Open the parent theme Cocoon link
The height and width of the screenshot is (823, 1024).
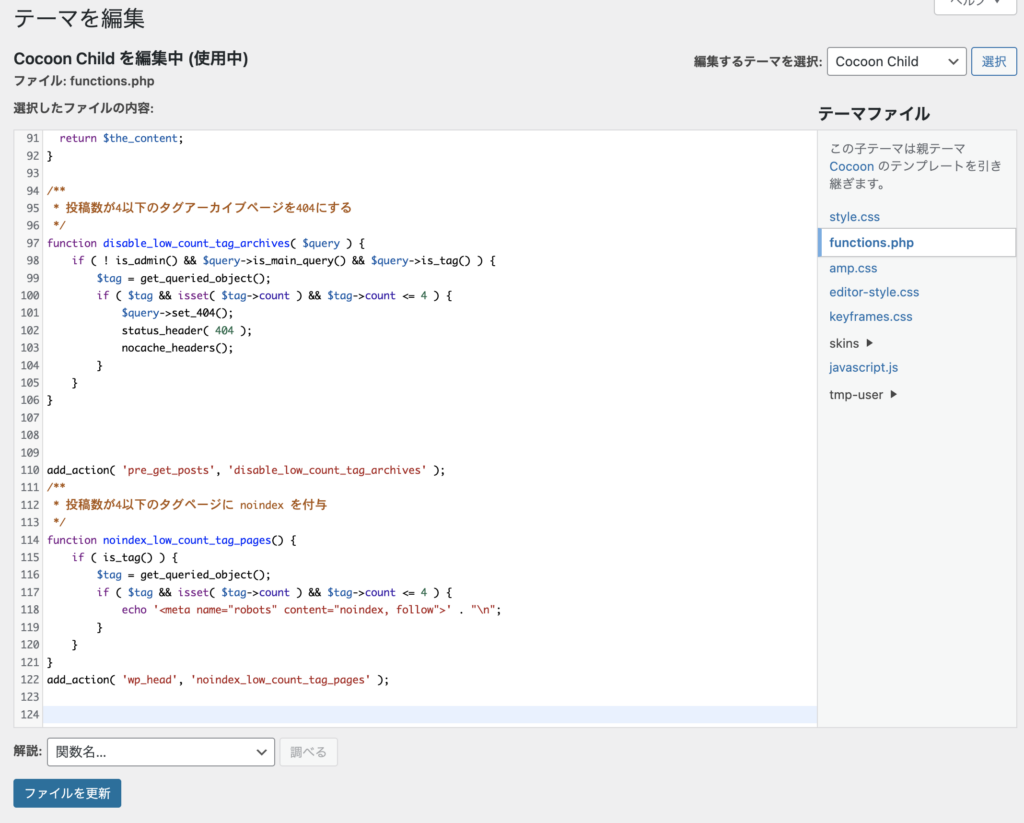point(851,164)
